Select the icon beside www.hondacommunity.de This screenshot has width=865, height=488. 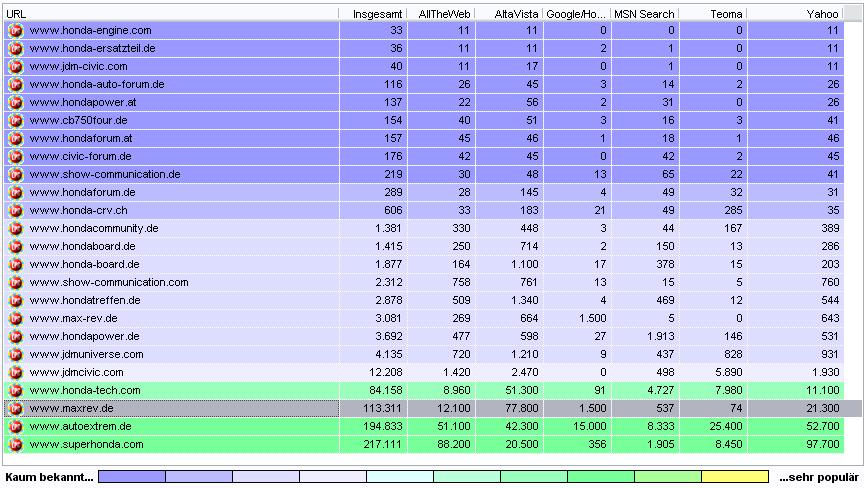pyautogui.click(x=15, y=229)
